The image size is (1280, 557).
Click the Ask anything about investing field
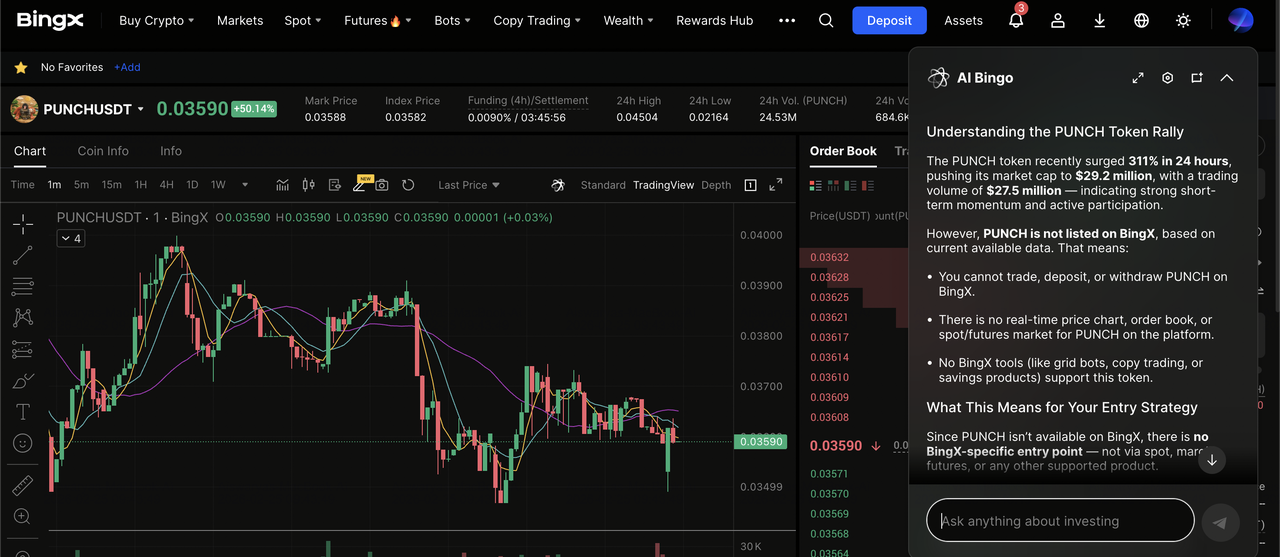coord(1060,521)
